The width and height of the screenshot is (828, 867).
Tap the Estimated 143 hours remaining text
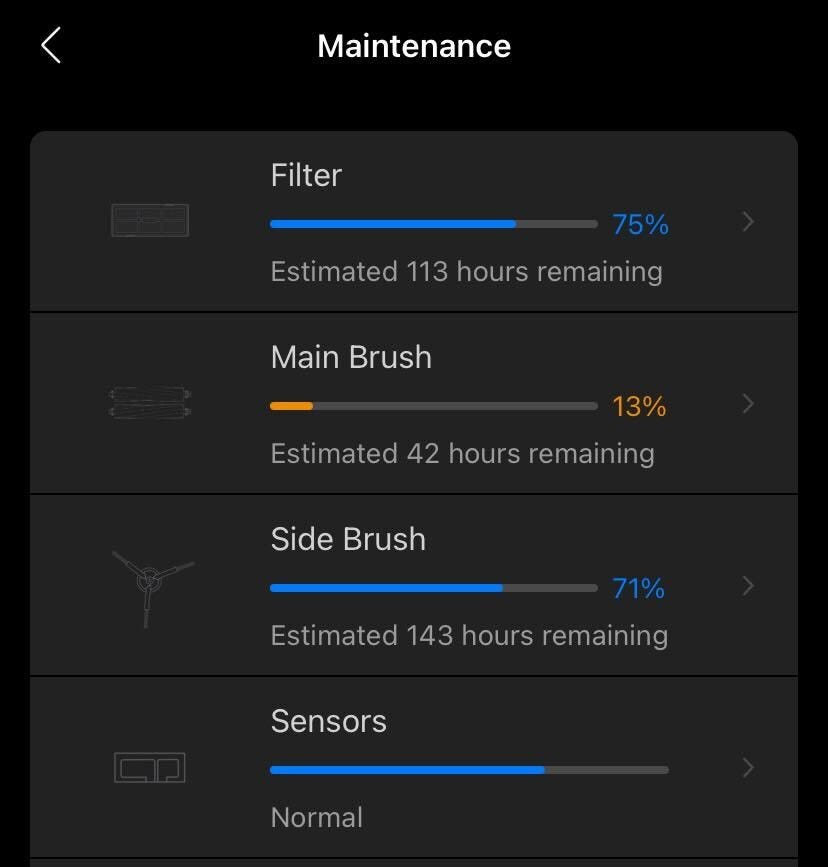469,635
